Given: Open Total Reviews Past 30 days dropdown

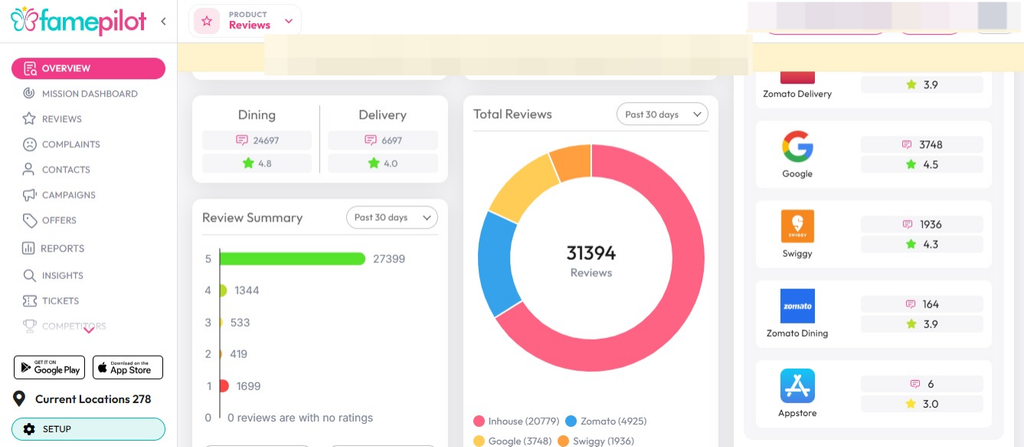Looking at the screenshot, I should [x=662, y=114].
